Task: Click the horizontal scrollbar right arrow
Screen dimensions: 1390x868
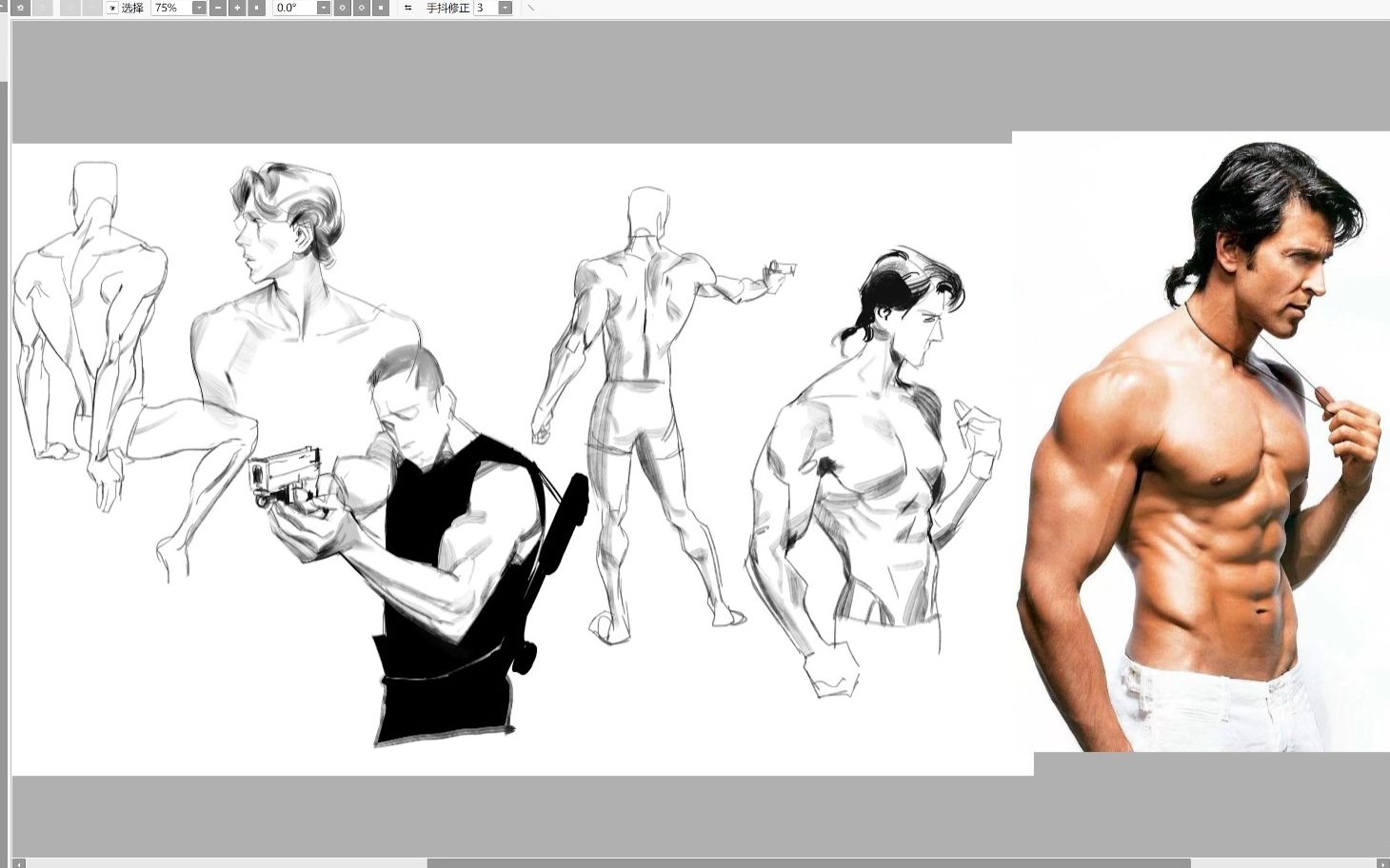Action: (1383, 863)
